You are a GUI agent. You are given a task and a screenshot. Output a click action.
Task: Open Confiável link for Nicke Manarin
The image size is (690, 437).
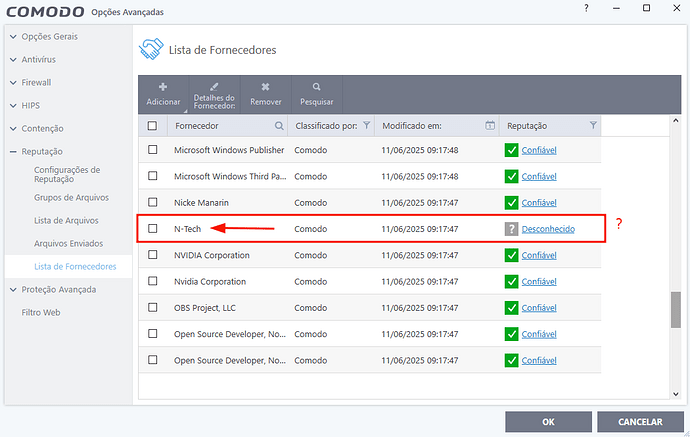[539, 203]
